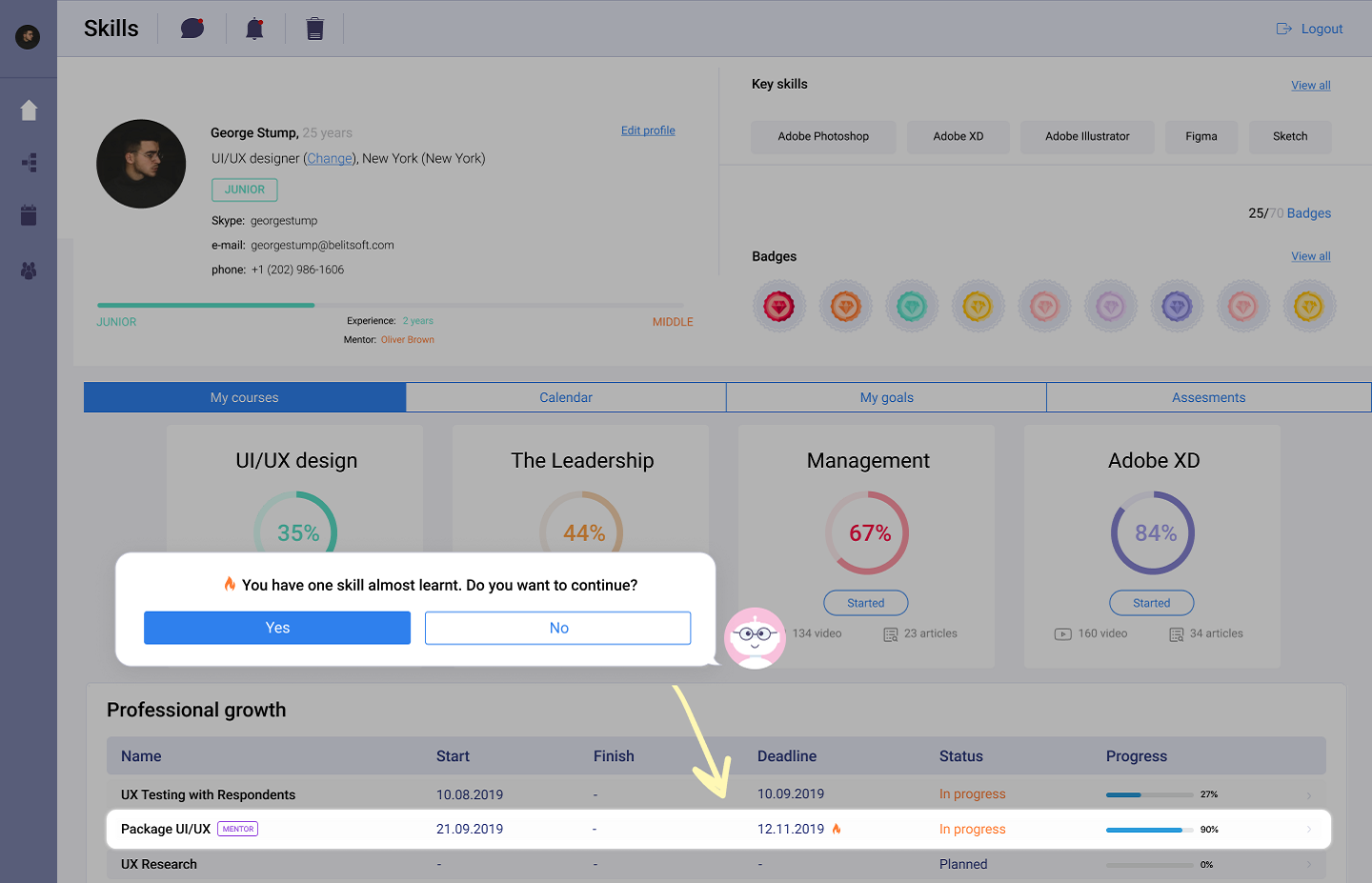Open the chat messages icon in header
This screenshot has height=883, width=1372.
pyautogui.click(x=192, y=29)
